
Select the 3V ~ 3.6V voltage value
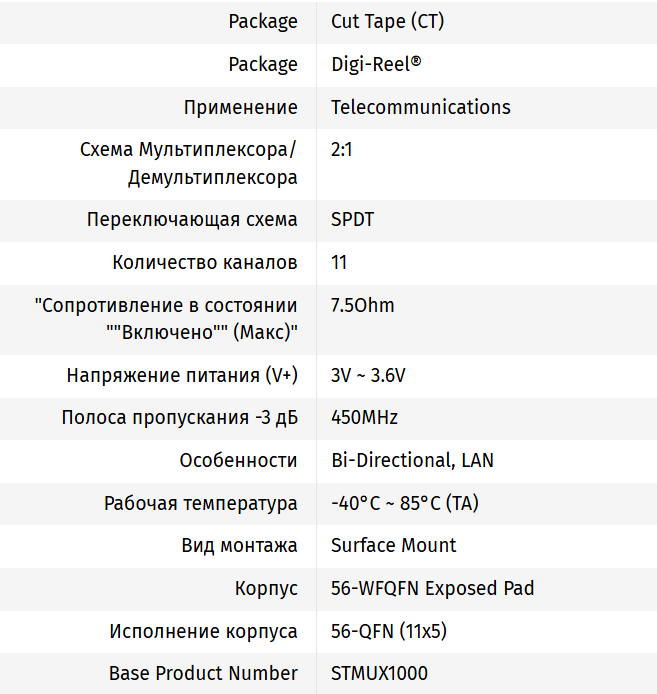tap(368, 375)
